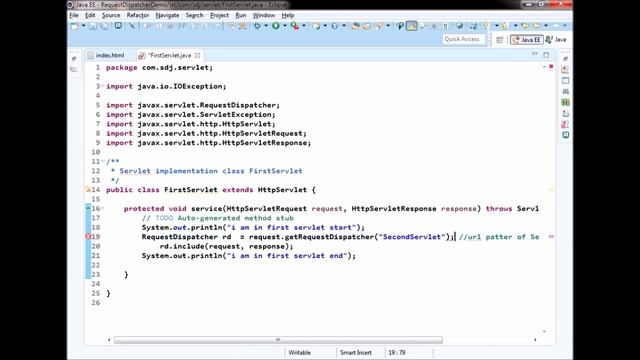Click the green icon in the right view stack
The width and height of the screenshot is (640, 360).
coord(565,102)
